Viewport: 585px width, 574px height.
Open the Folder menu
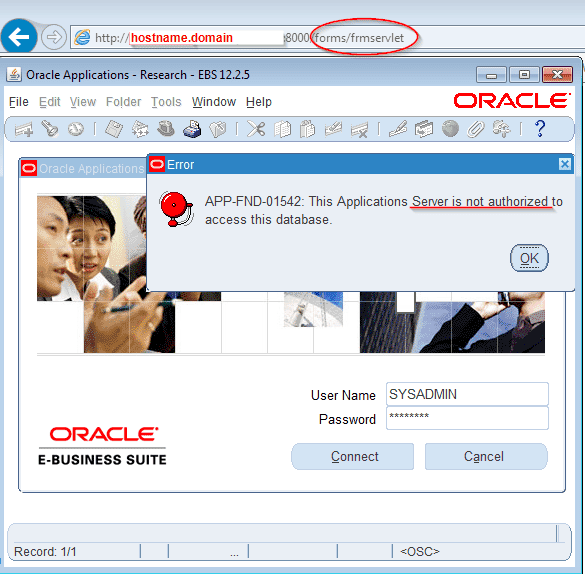pos(123,102)
